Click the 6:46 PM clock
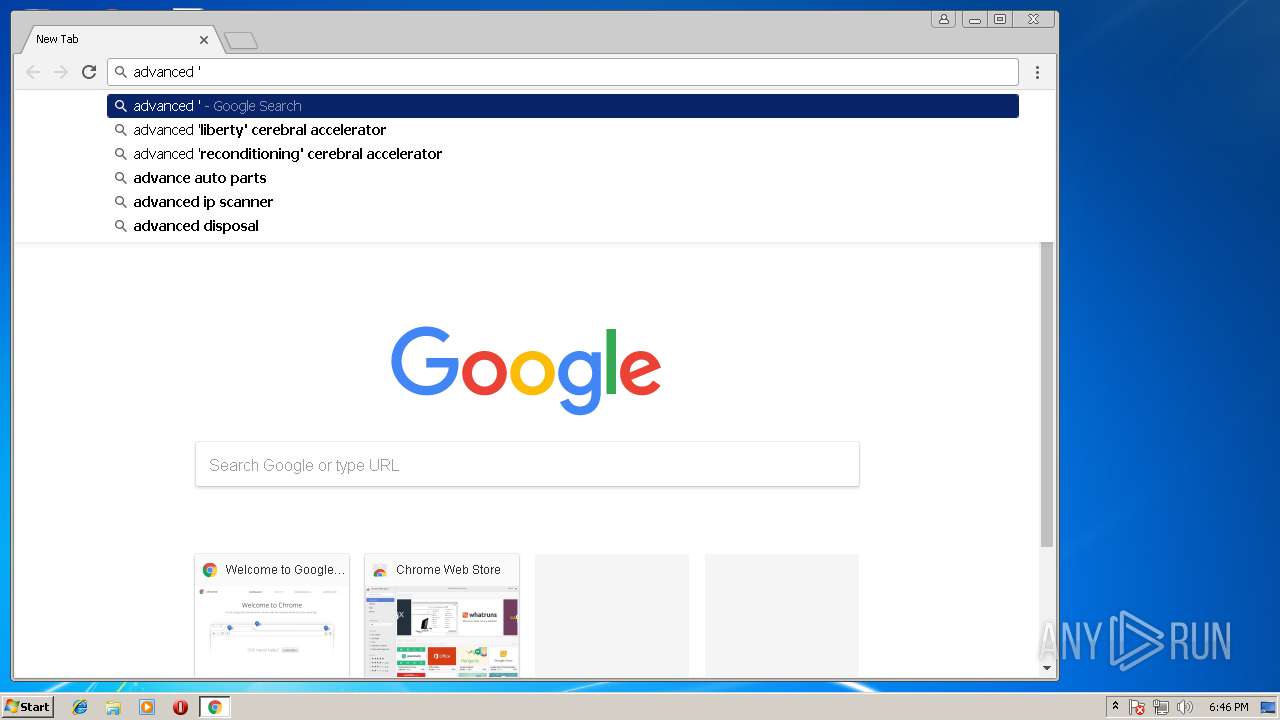The image size is (1280, 720). (1228, 707)
